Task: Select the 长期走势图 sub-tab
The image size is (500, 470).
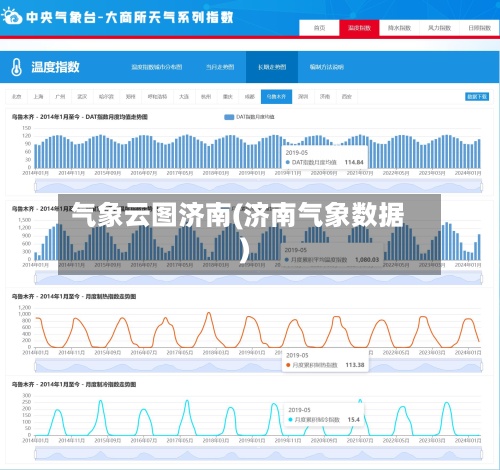Action: [x=272, y=67]
